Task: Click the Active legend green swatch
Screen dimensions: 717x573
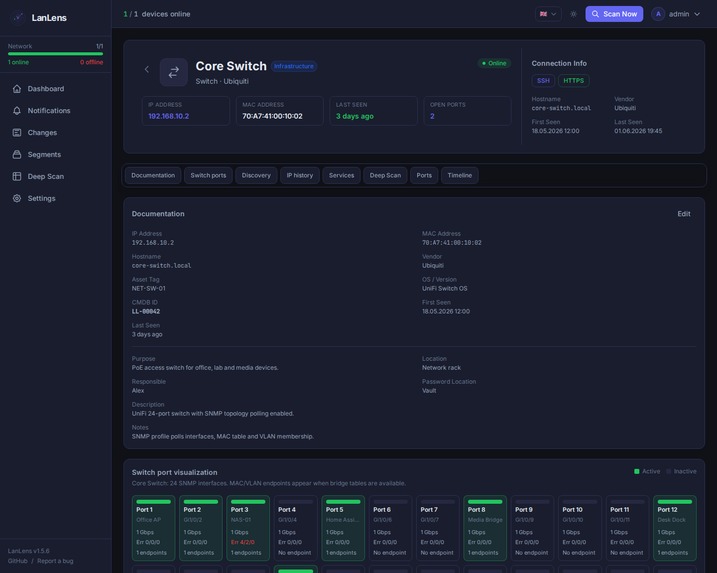Action: [x=637, y=471]
